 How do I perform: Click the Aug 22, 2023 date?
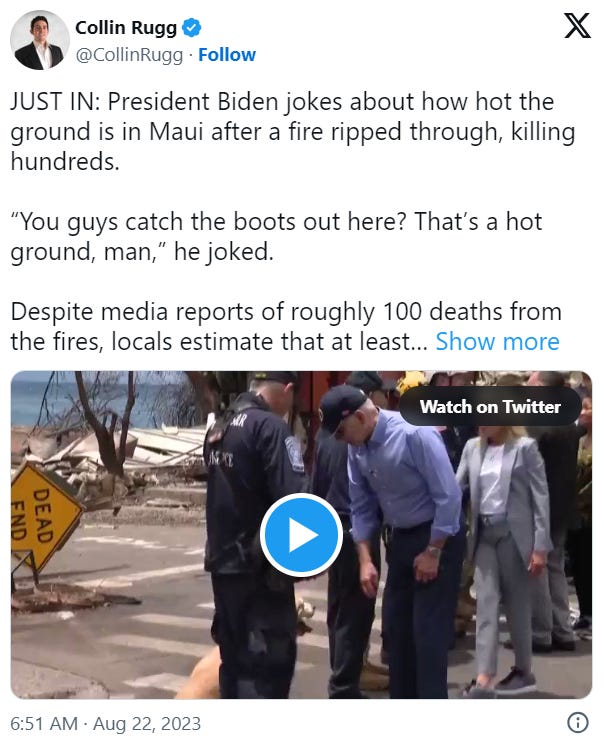[x=147, y=724]
